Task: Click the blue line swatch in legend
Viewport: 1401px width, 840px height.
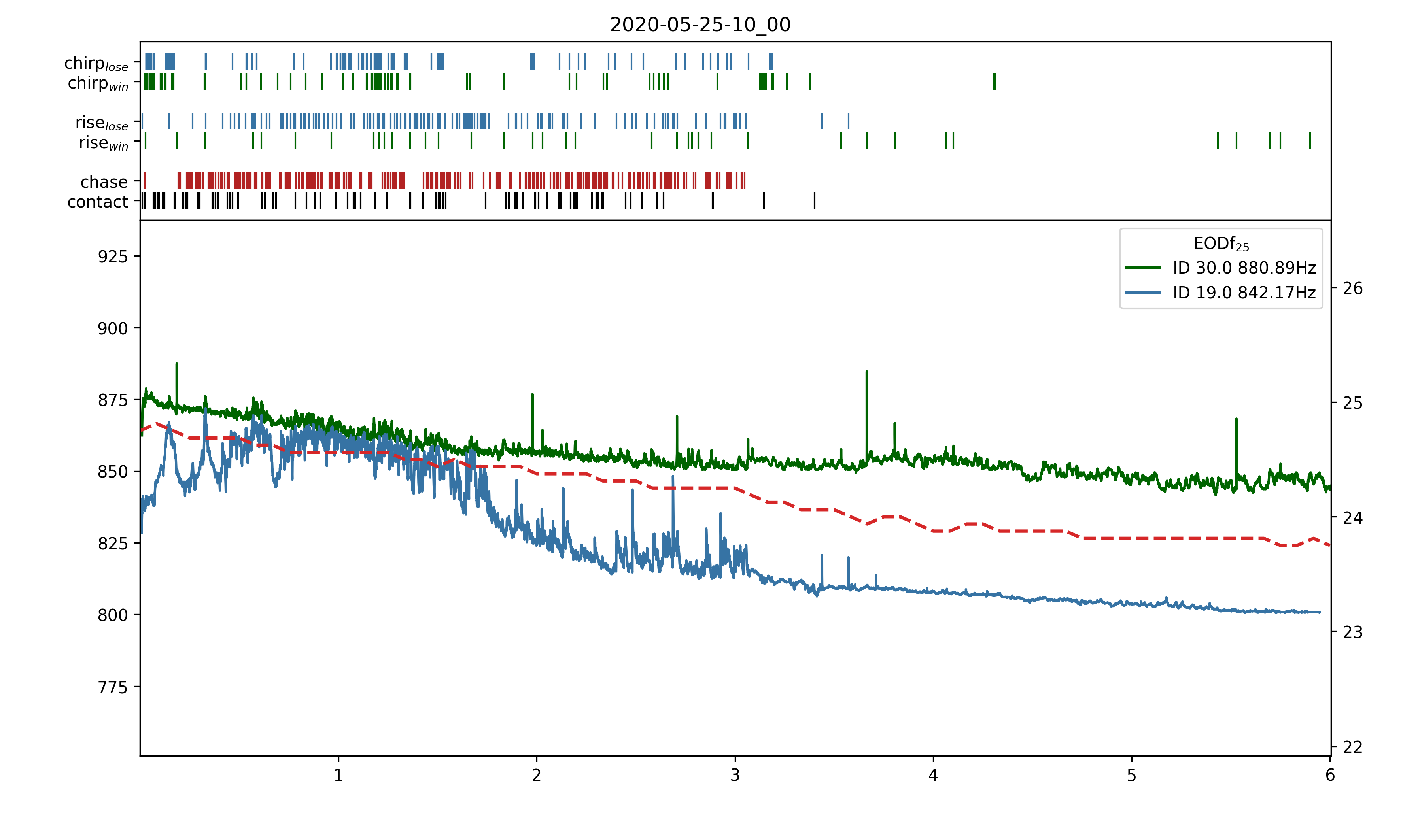Action: click(x=1142, y=293)
